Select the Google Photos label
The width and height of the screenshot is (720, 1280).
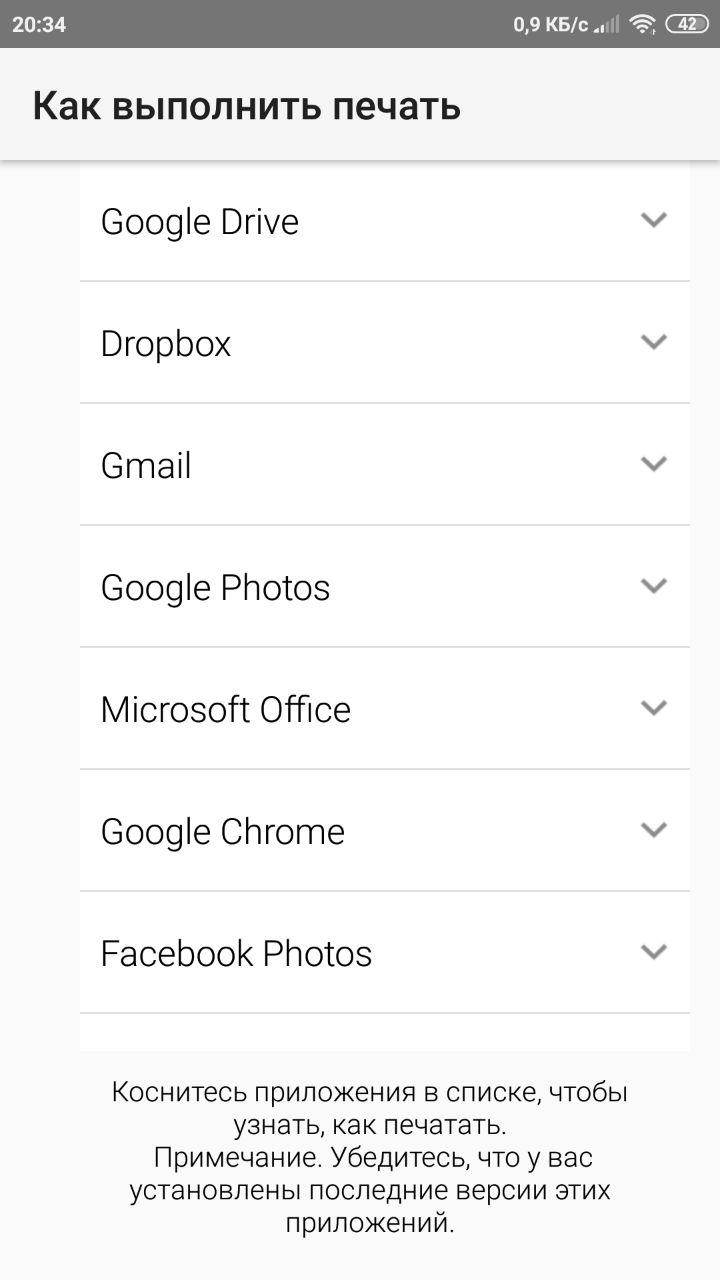click(x=215, y=588)
